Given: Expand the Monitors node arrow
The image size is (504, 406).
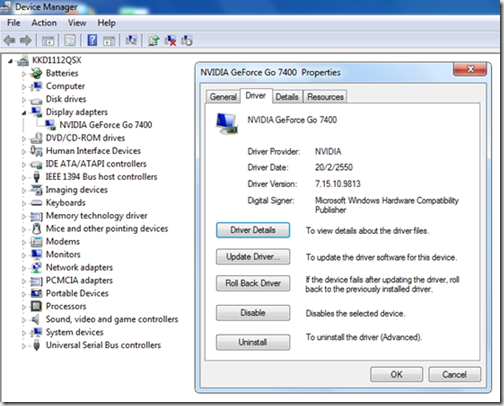Looking at the screenshot, I should point(24,255).
